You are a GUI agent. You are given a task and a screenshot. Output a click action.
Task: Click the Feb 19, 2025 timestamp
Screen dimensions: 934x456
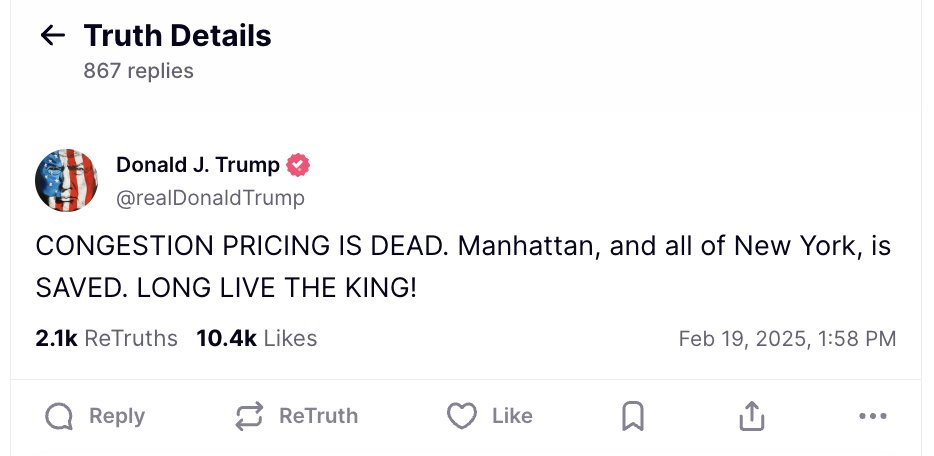coord(787,339)
